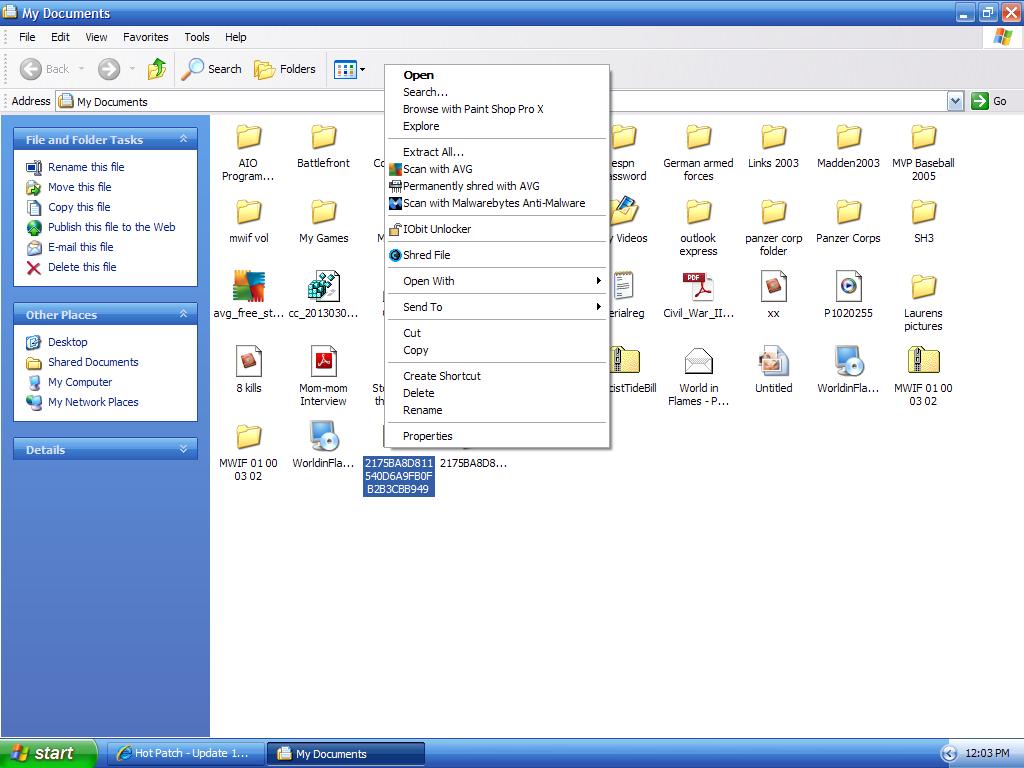
Task: Click the address bar field
Action: tap(502, 101)
